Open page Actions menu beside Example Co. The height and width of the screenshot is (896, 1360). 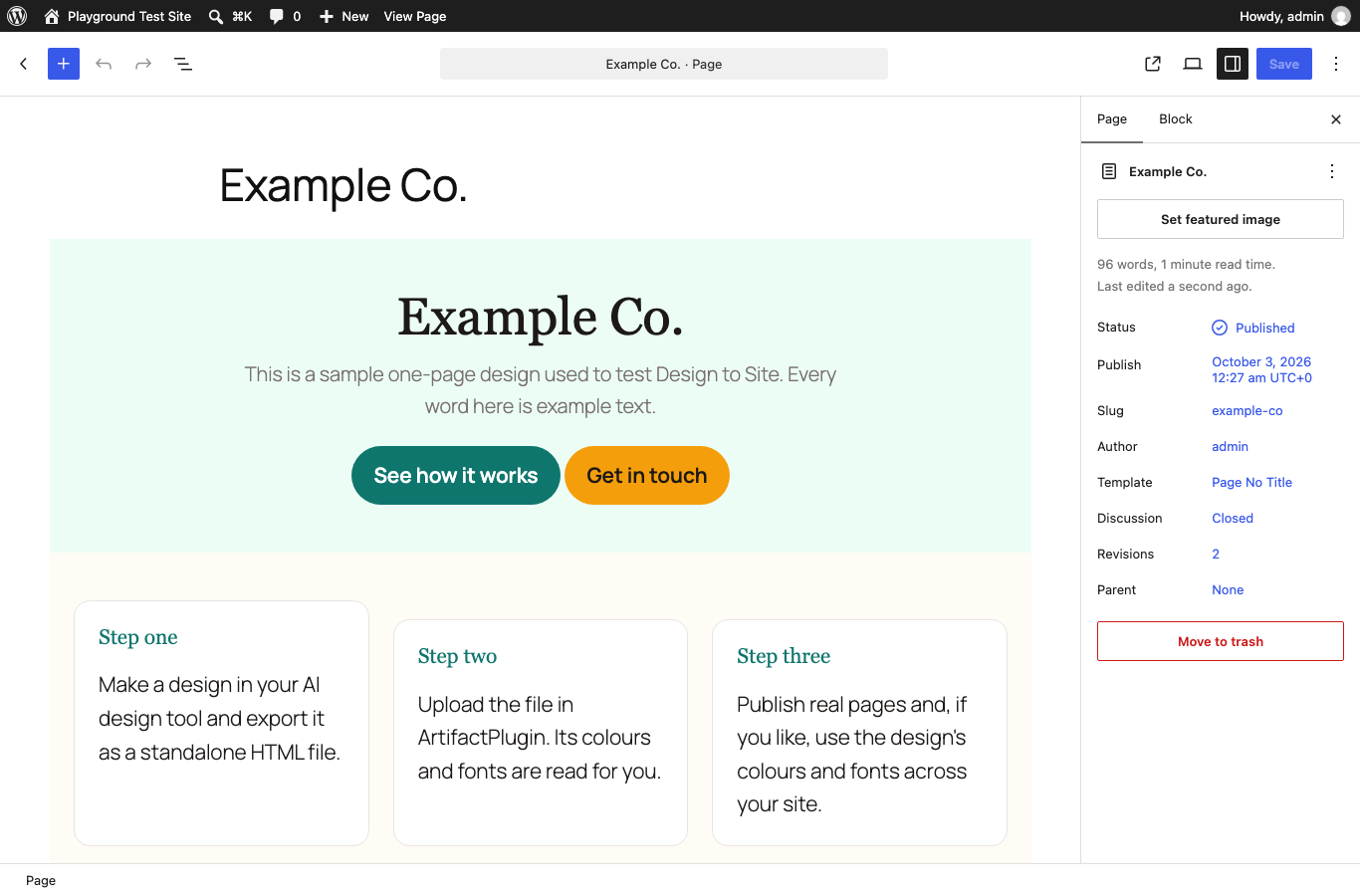point(1332,171)
